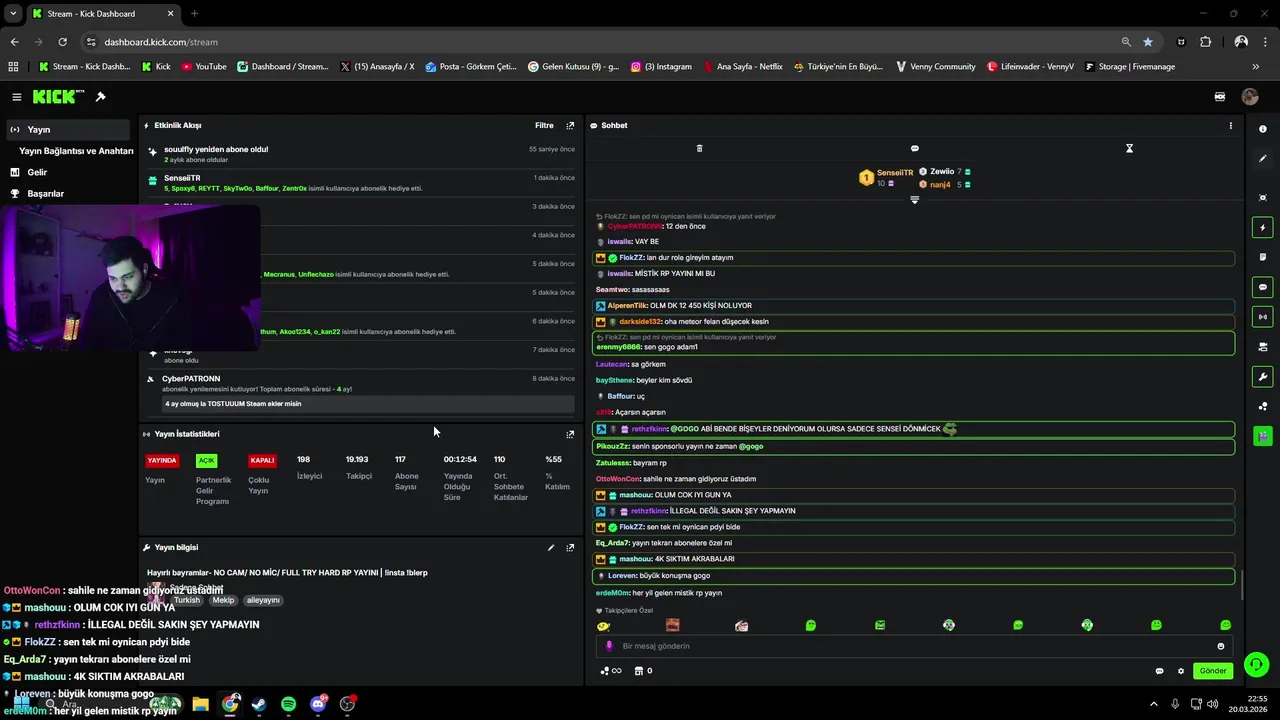Toggle the broadcast signal widget in sidebar

[x=1263, y=317]
